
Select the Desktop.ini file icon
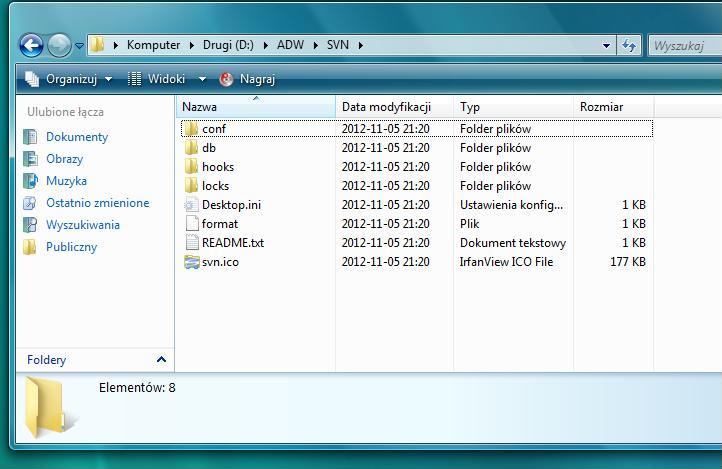pos(193,205)
